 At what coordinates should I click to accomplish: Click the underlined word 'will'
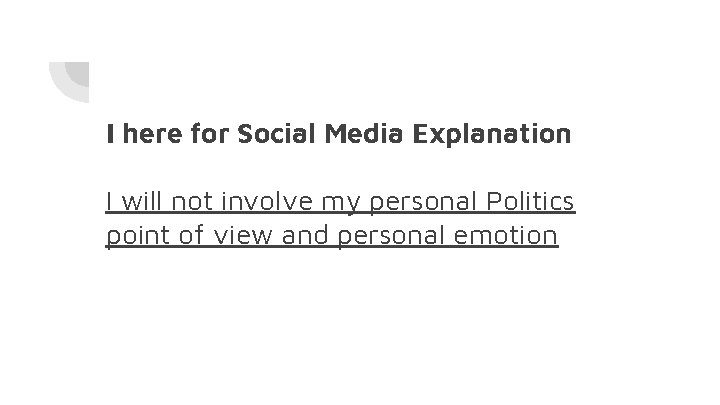click(141, 203)
